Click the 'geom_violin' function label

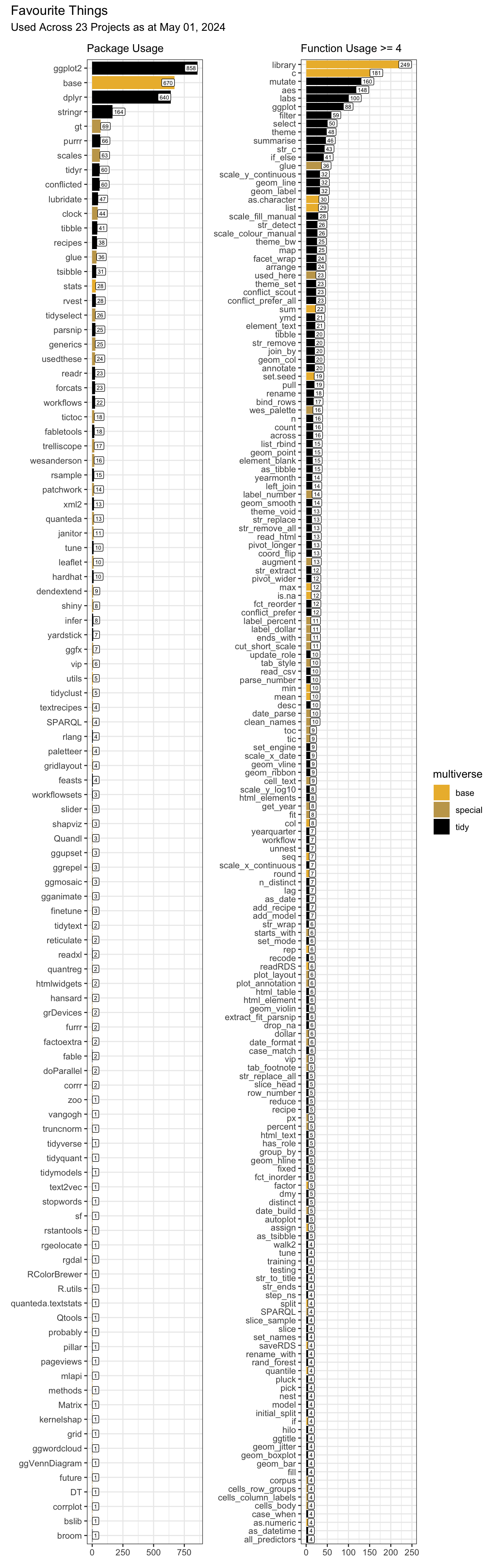pos(273,1009)
